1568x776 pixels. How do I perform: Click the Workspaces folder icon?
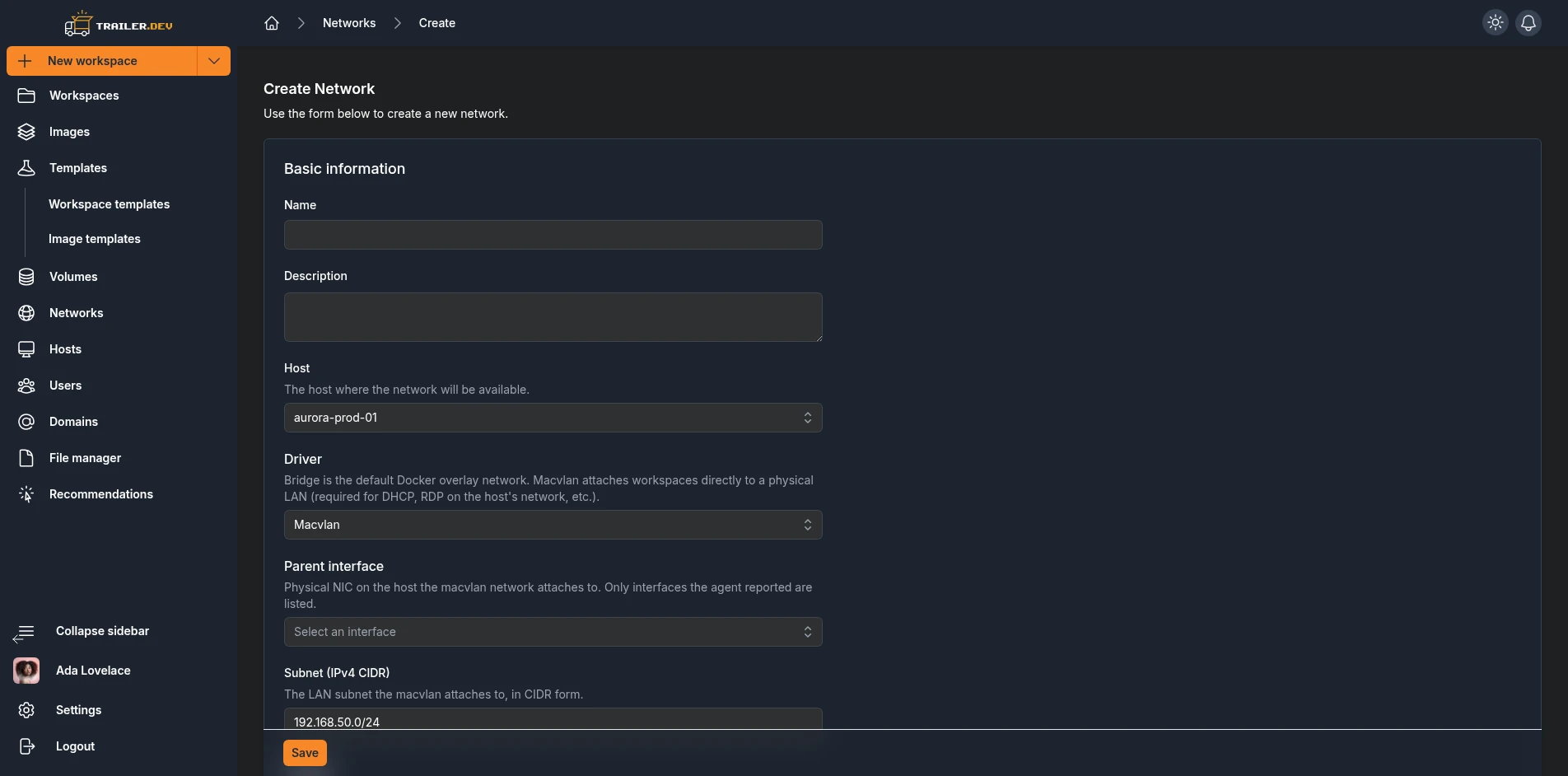point(26,96)
